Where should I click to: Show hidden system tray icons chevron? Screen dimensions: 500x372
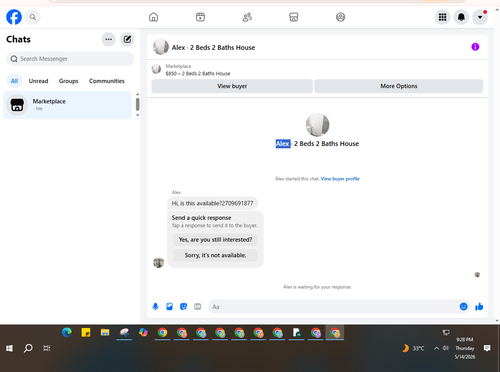click(436, 348)
